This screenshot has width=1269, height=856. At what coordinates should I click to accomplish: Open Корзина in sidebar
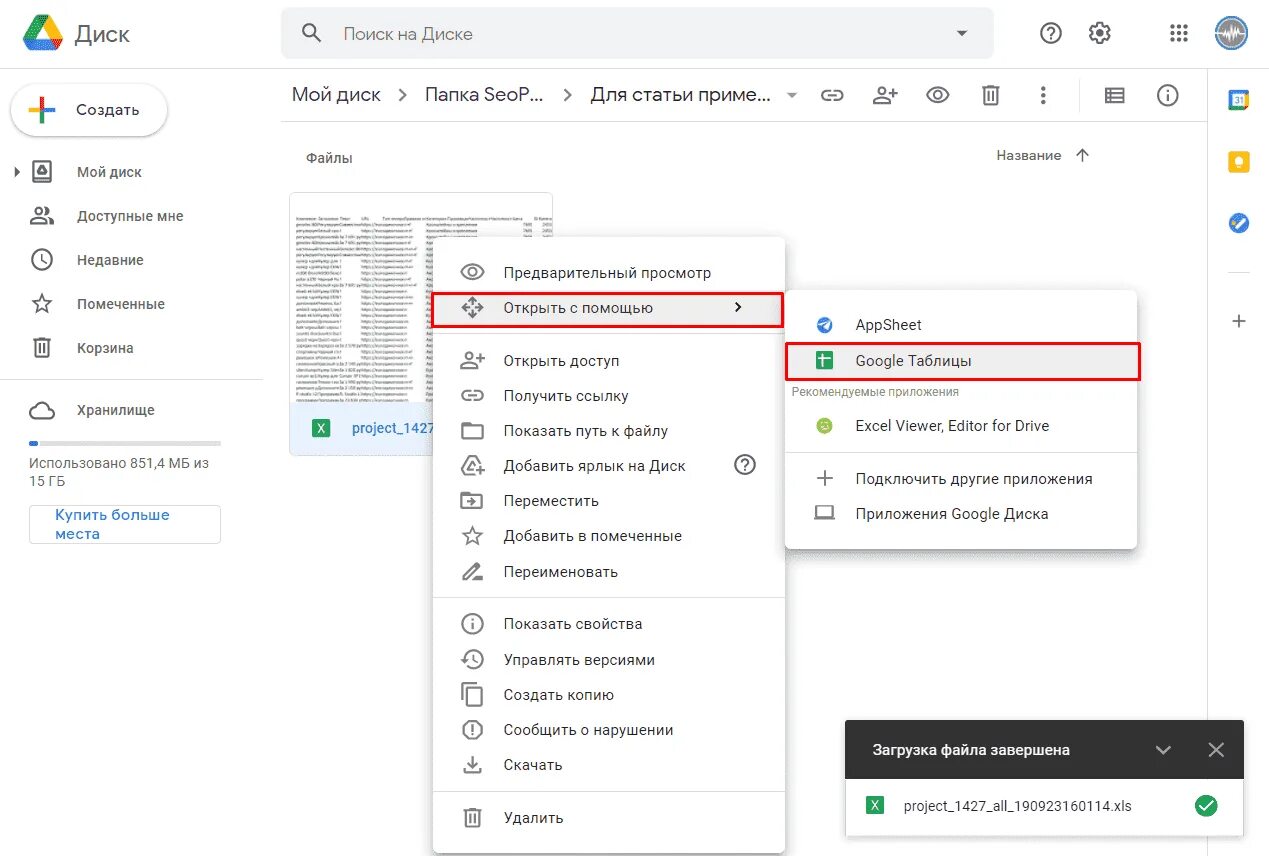pyautogui.click(x=105, y=348)
